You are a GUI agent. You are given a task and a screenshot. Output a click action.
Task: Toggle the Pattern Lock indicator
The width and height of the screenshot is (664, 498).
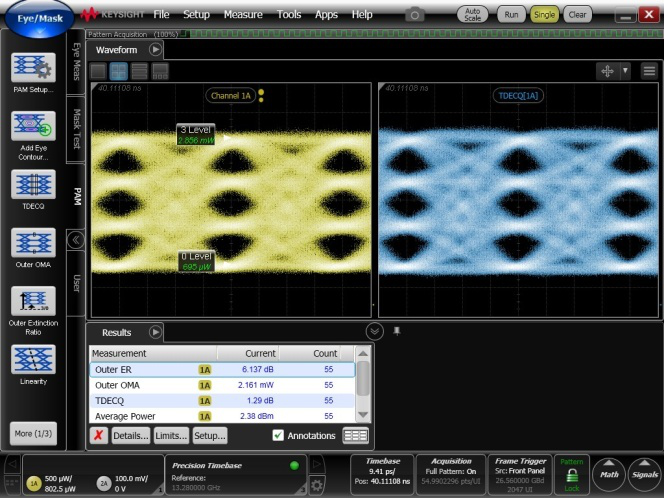[x=570, y=474]
